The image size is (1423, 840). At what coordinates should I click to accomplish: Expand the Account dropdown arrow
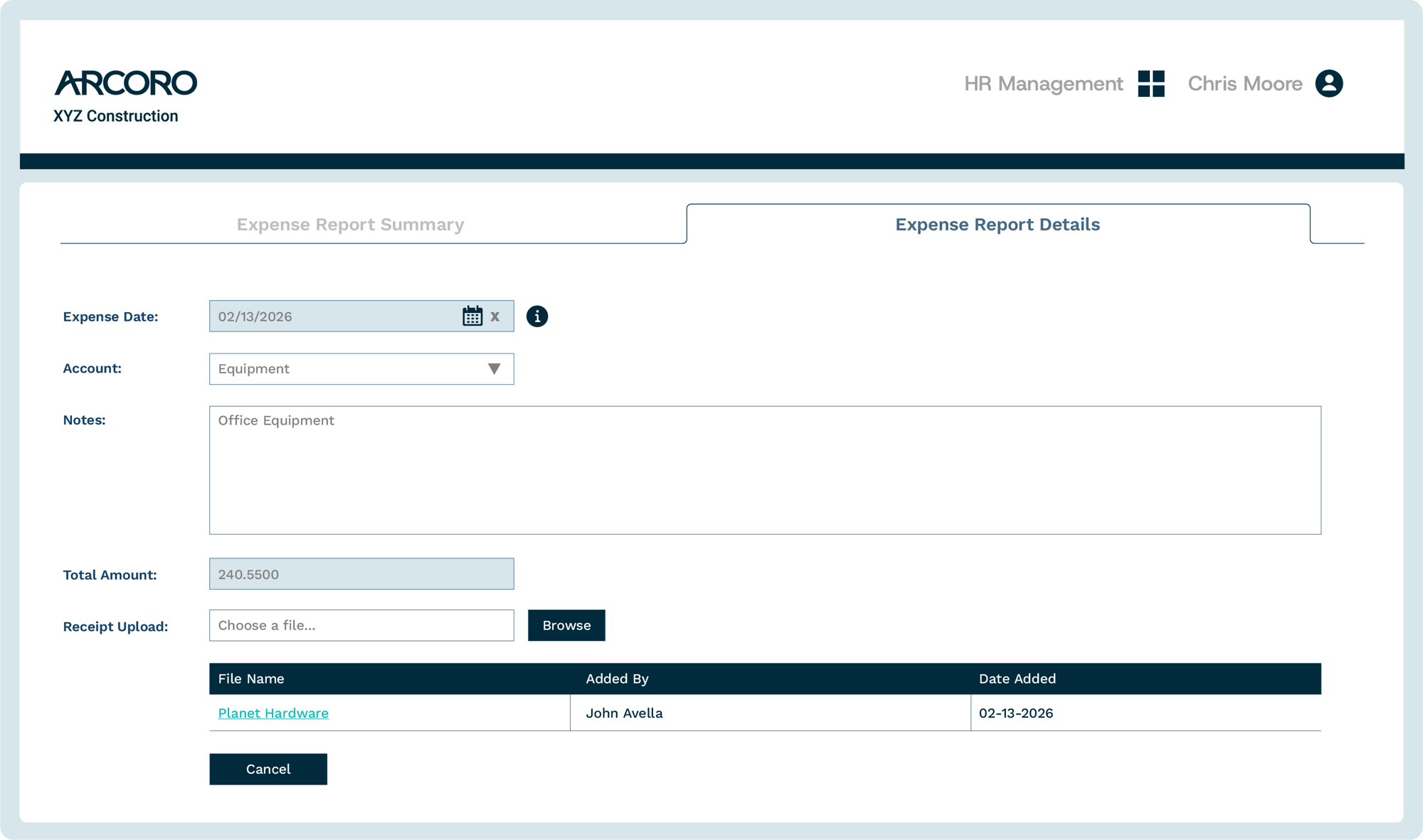(x=494, y=368)
